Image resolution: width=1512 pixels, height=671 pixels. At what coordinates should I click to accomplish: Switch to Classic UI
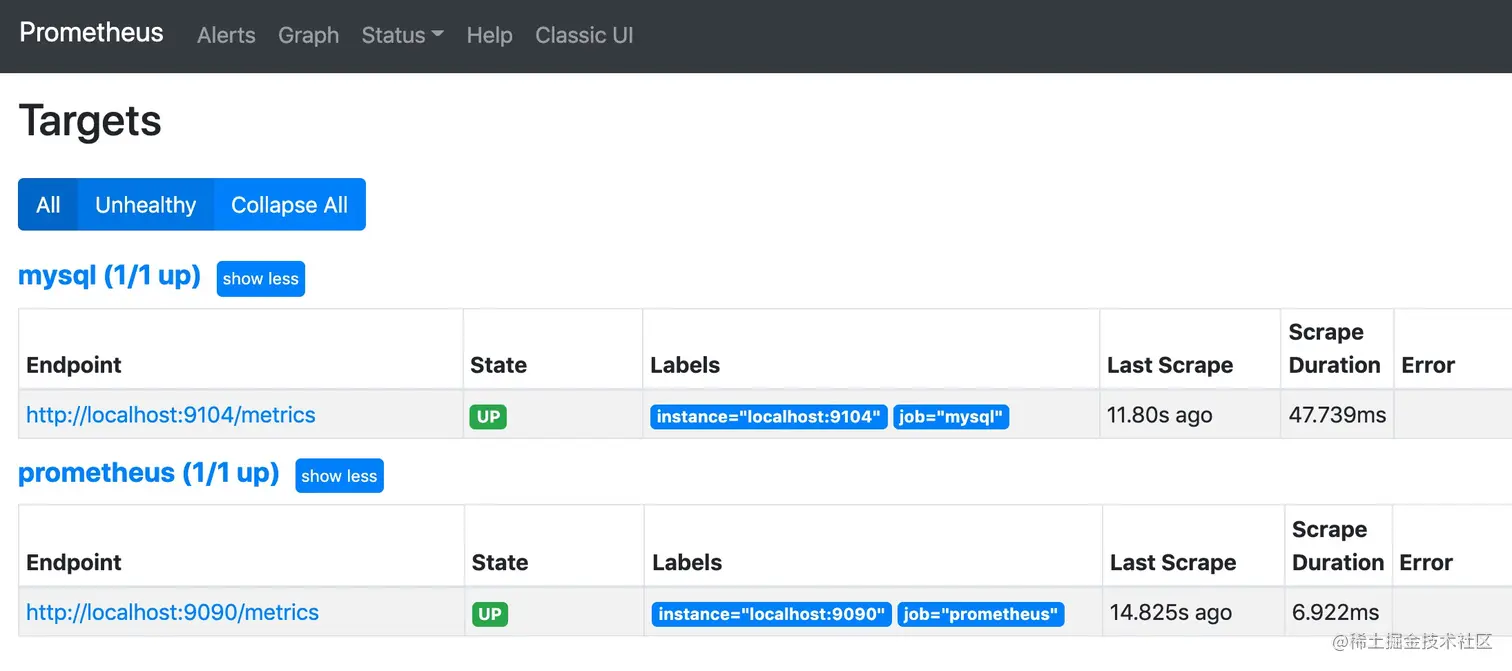pos(584,35)
